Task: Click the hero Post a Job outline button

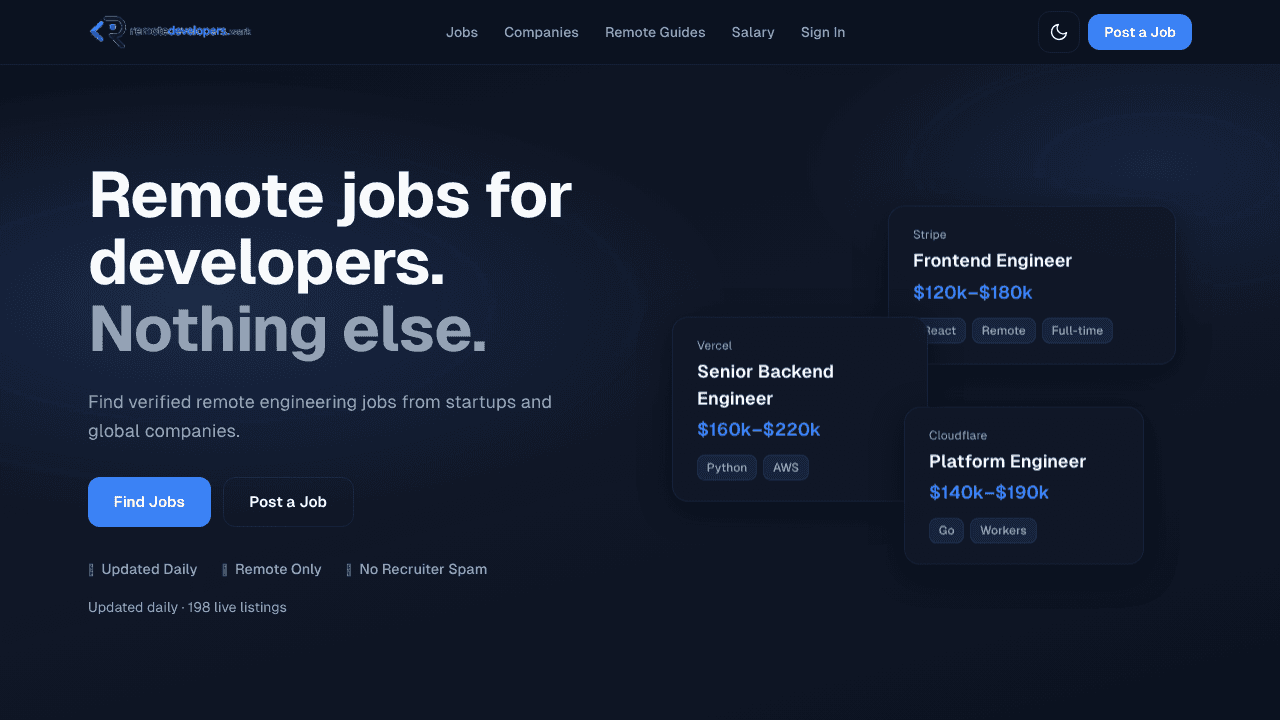Action: click(288, 502)
